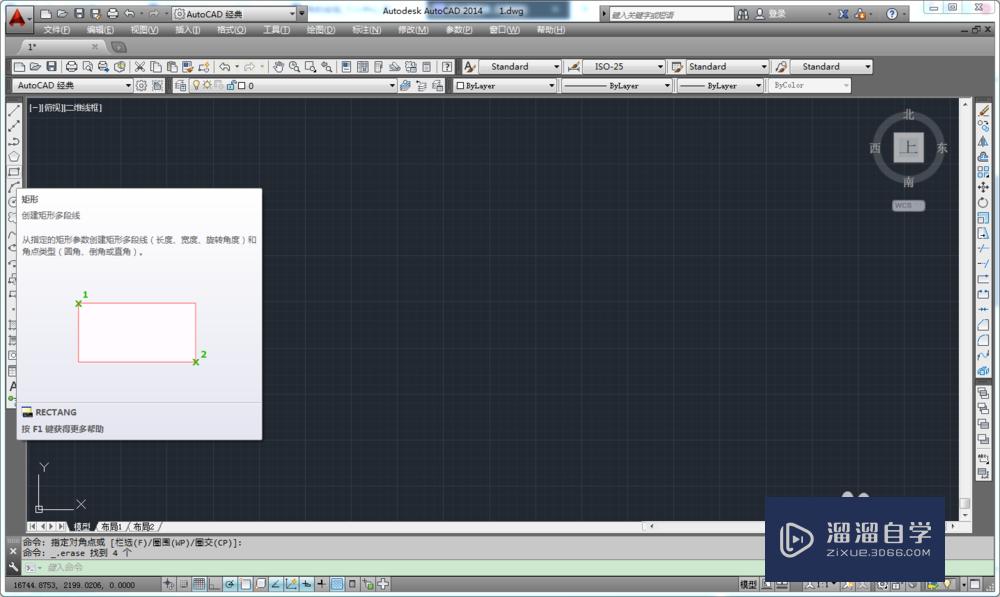
Task: Select the Erase tool in the modify toolbar
Action: pyautogui.click(x=983, y=110)
